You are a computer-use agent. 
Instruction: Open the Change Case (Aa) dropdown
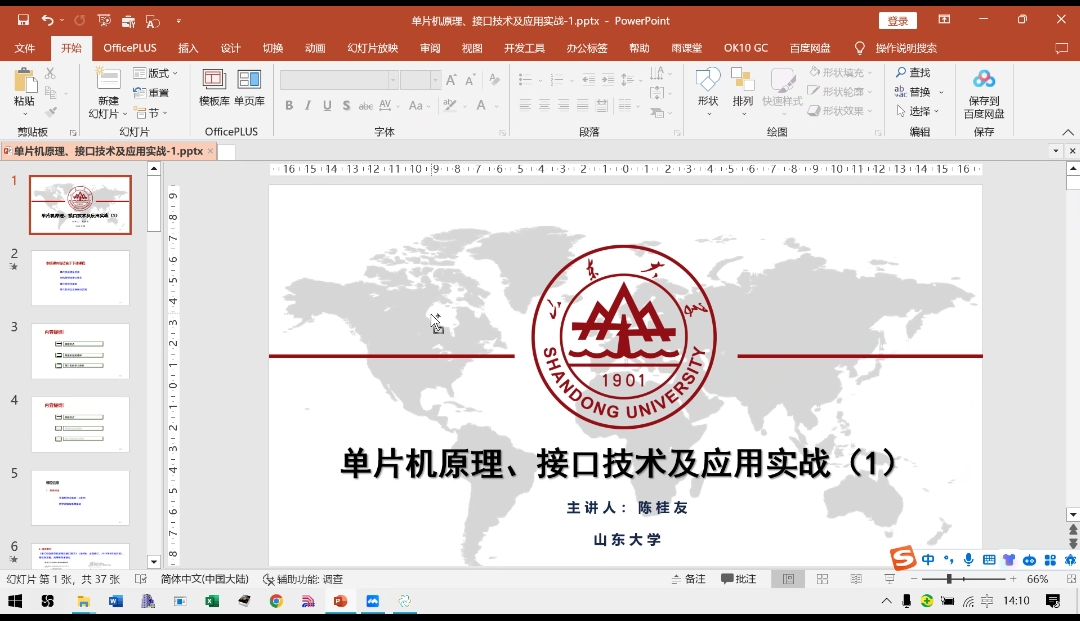[419, 105]
